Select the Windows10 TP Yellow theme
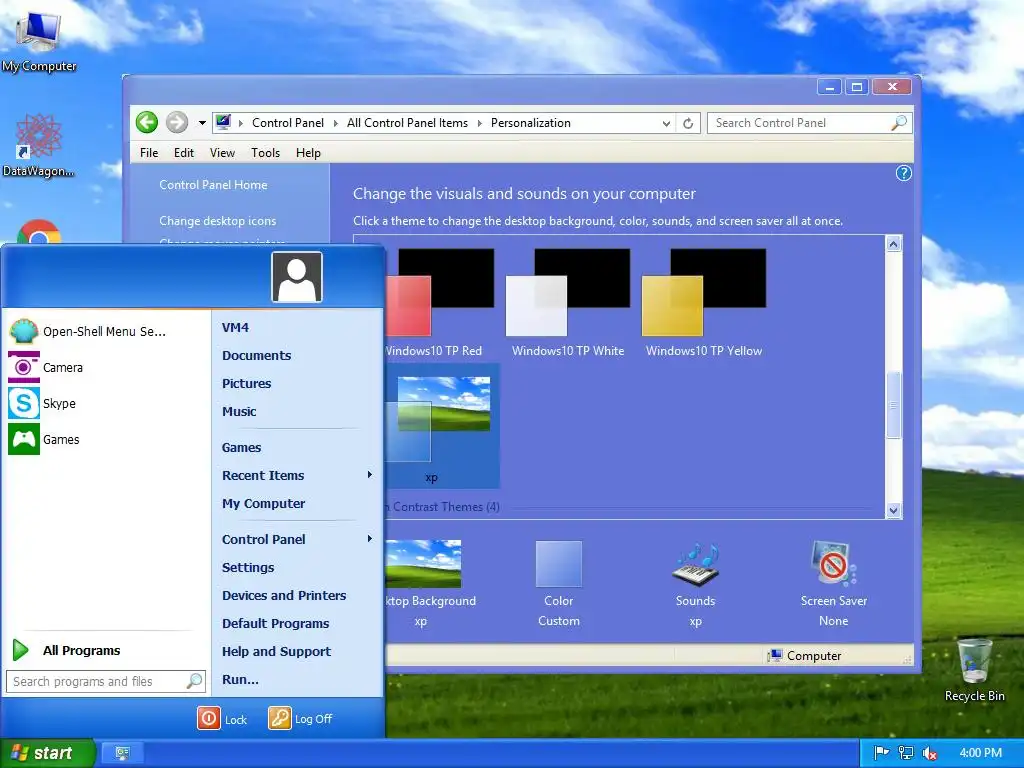 coord(703,303)
